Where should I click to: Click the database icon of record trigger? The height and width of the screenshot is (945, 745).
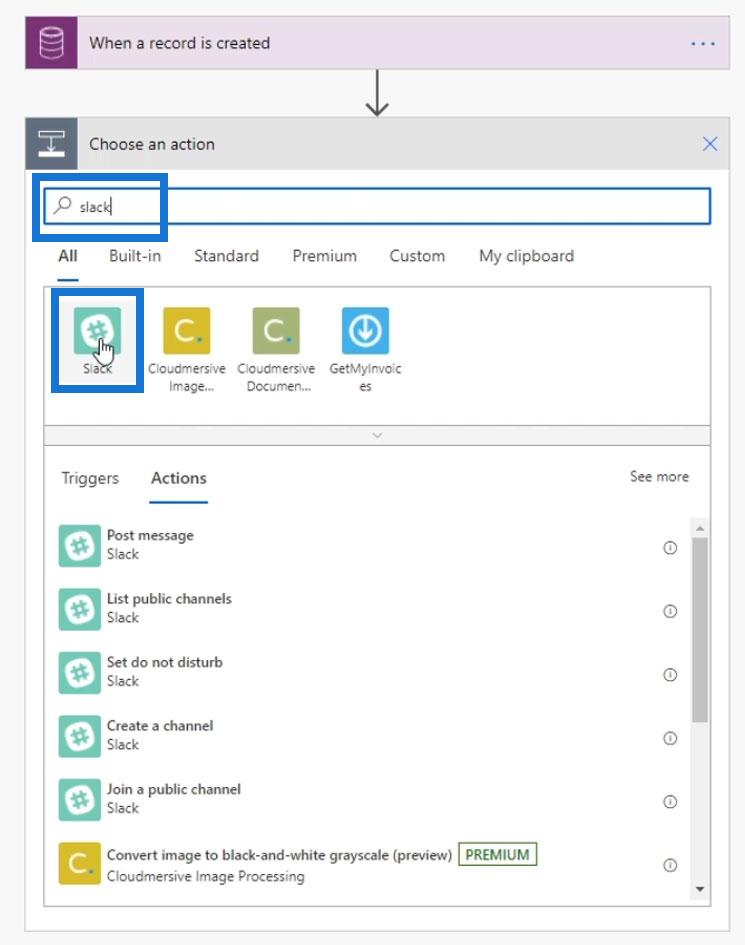[51, 43]
